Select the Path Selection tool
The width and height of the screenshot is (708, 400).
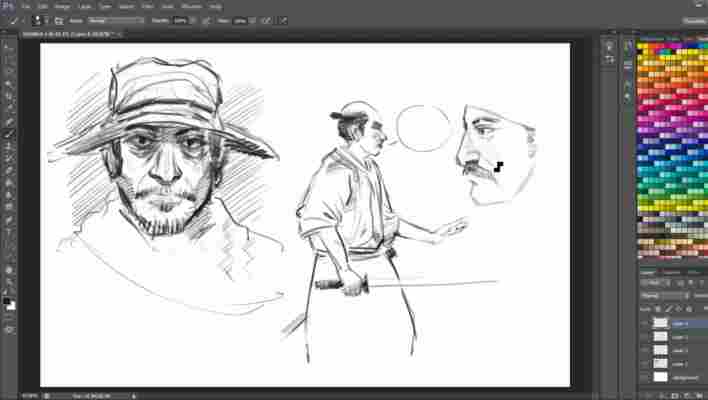(9, 244)
